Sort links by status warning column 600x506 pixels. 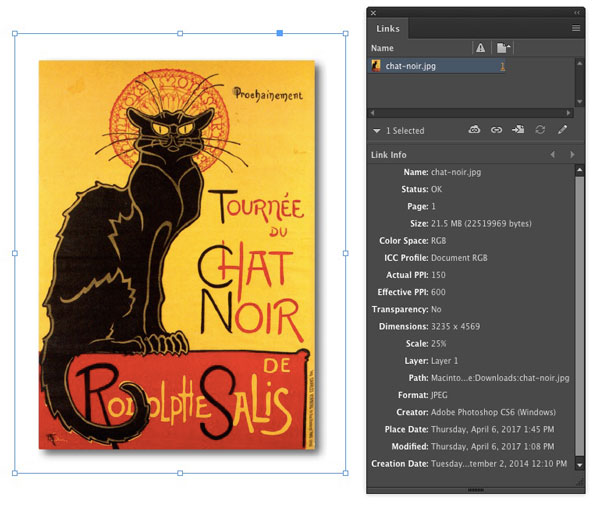tap(481, 48)
